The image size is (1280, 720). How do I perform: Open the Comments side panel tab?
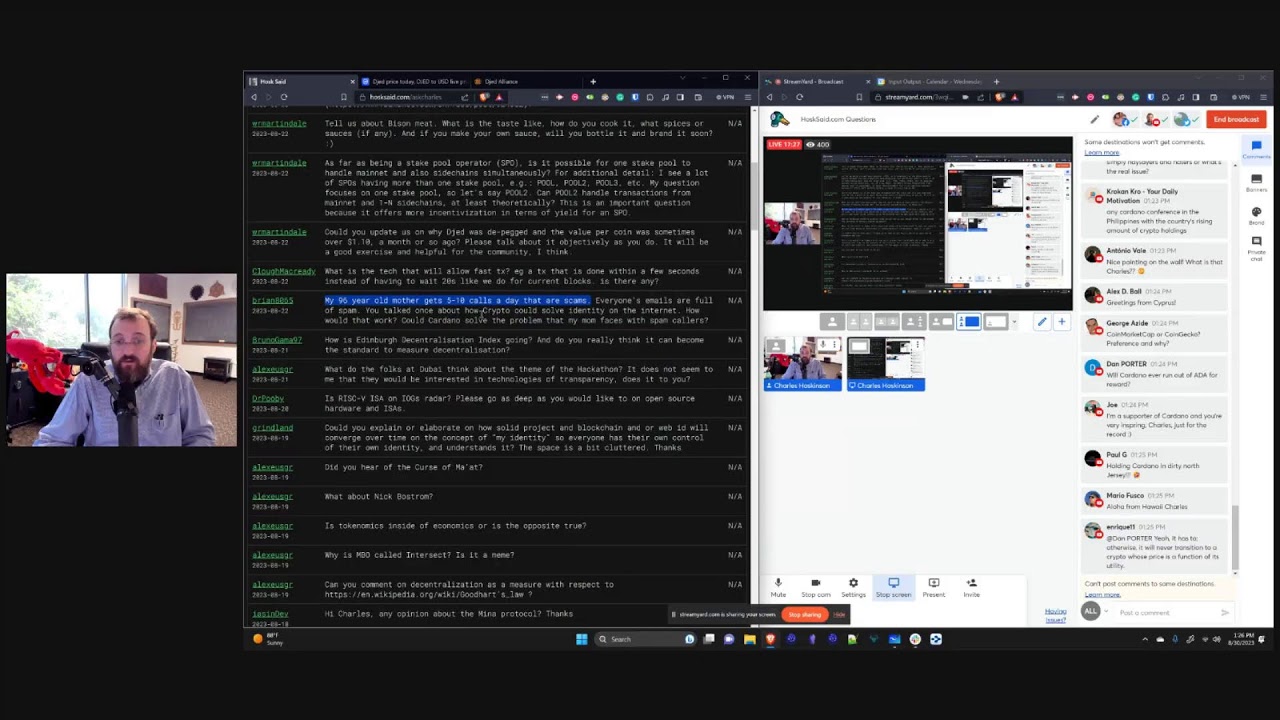1256,149
